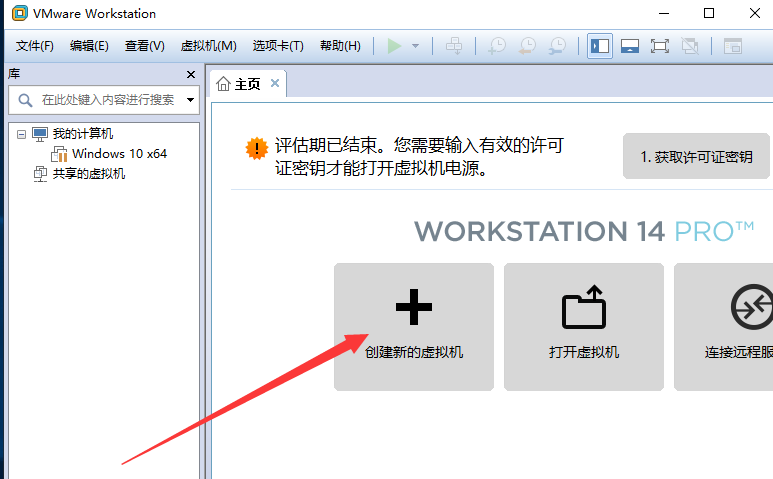Click the 获取许可证密钥 button
The width and height of the screenshot is (773, 479).
[x=696, y=157]
